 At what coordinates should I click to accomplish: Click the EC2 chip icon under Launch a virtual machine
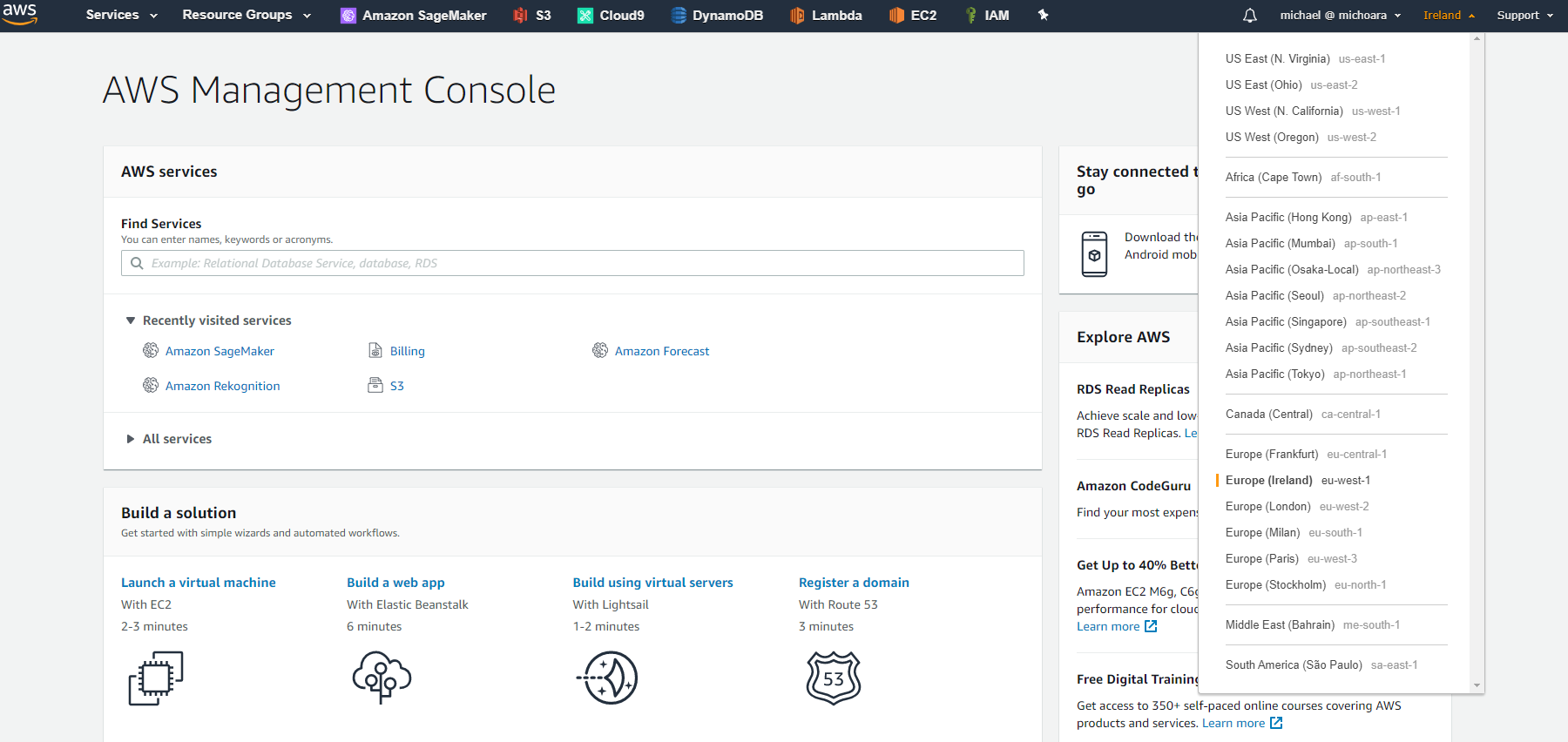coord(156,678)
